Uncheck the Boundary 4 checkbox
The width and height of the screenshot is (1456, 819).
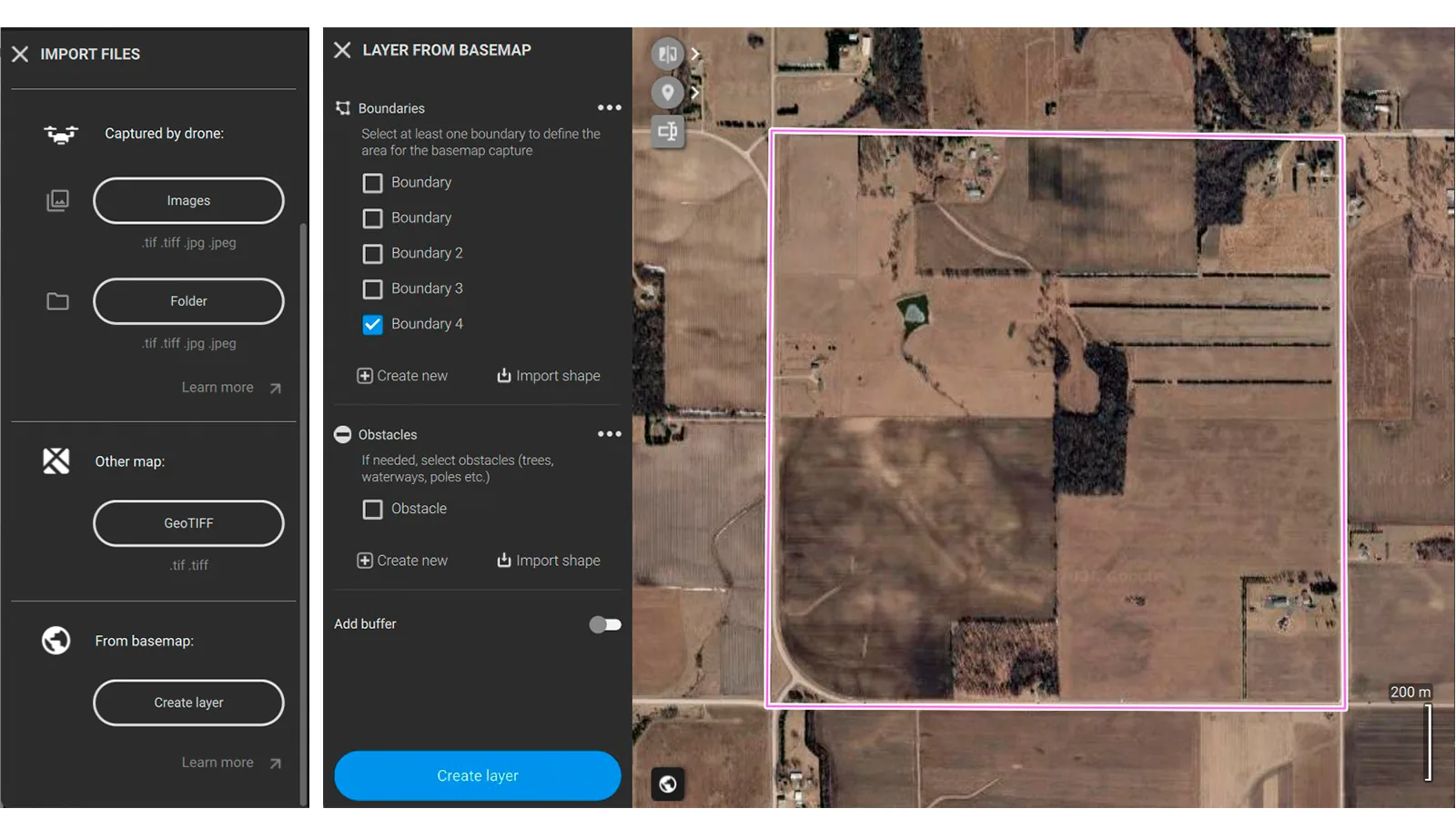pyautogui.click(x=372, y=324)
